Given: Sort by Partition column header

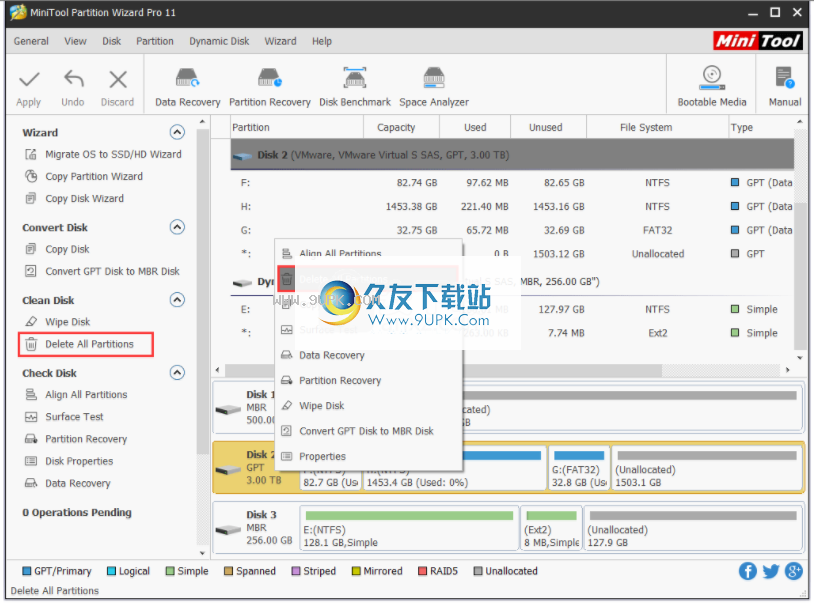Looking at the screenshot, I should [296, 127].
